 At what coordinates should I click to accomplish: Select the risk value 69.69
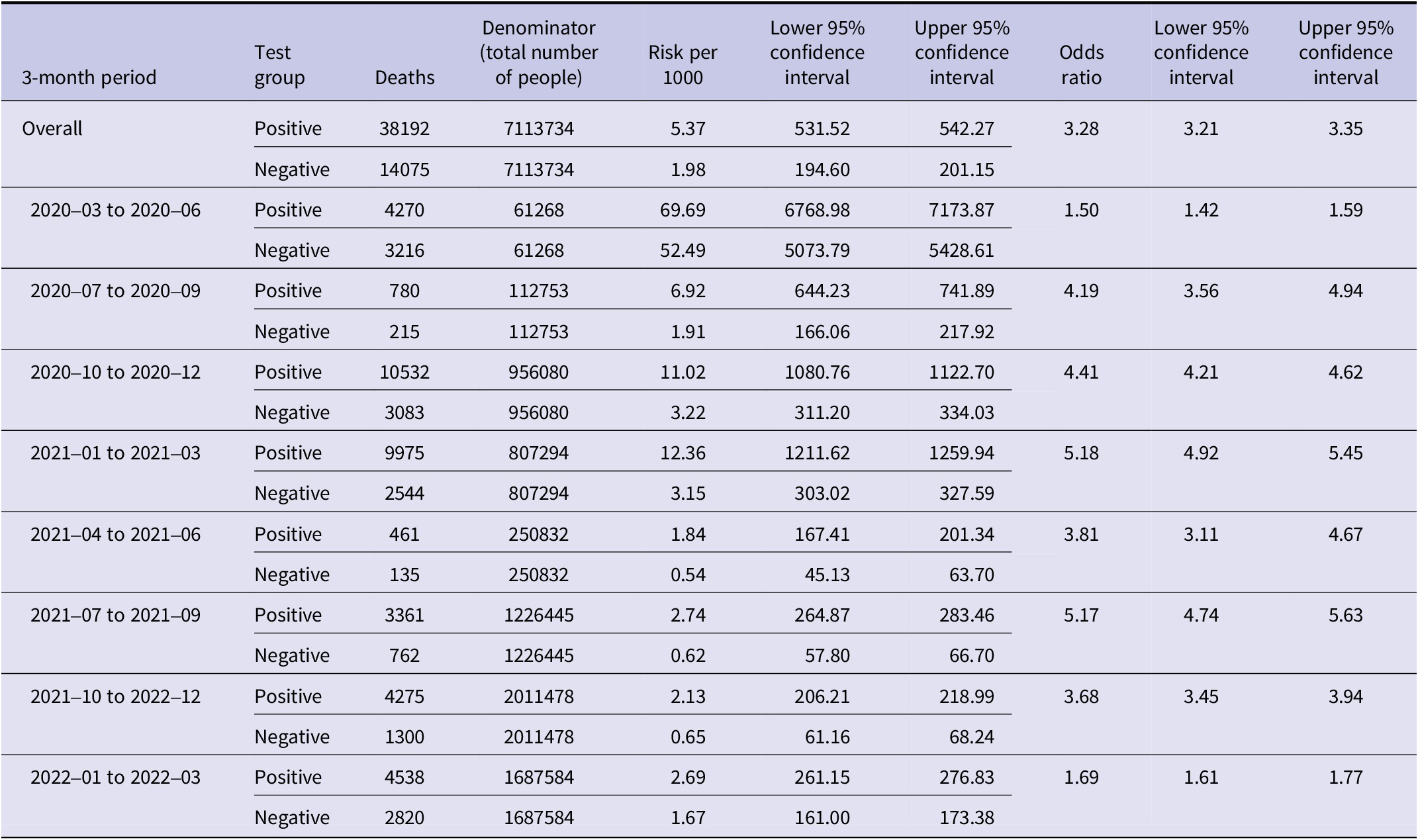[683, 210]
